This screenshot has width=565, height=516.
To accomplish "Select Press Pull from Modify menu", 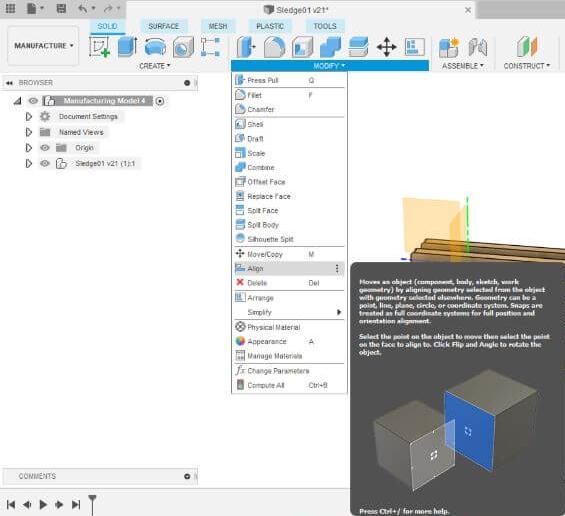I will [289, 80].
